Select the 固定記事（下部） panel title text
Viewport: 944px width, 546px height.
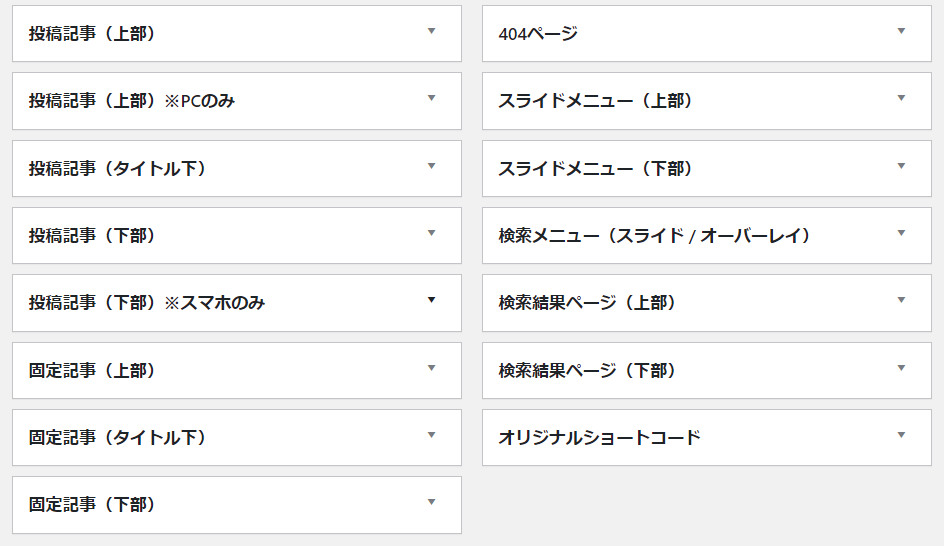(x=92, y=504)
